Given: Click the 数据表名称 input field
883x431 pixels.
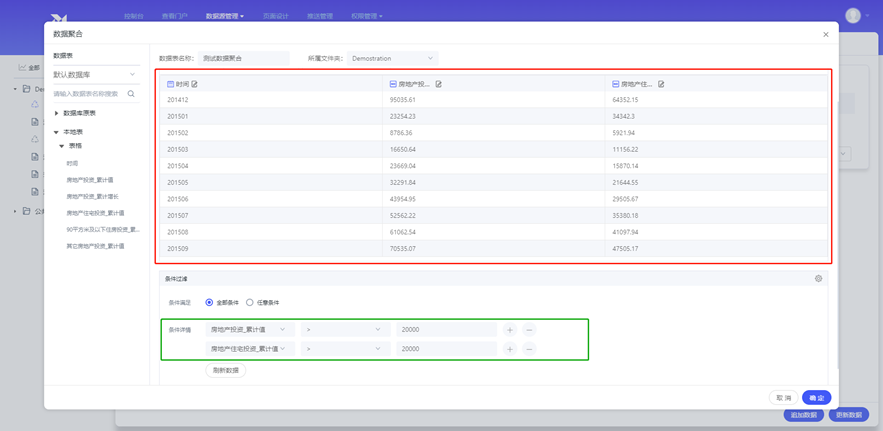Looking at the screenshot, I should (x=244, y=58).
